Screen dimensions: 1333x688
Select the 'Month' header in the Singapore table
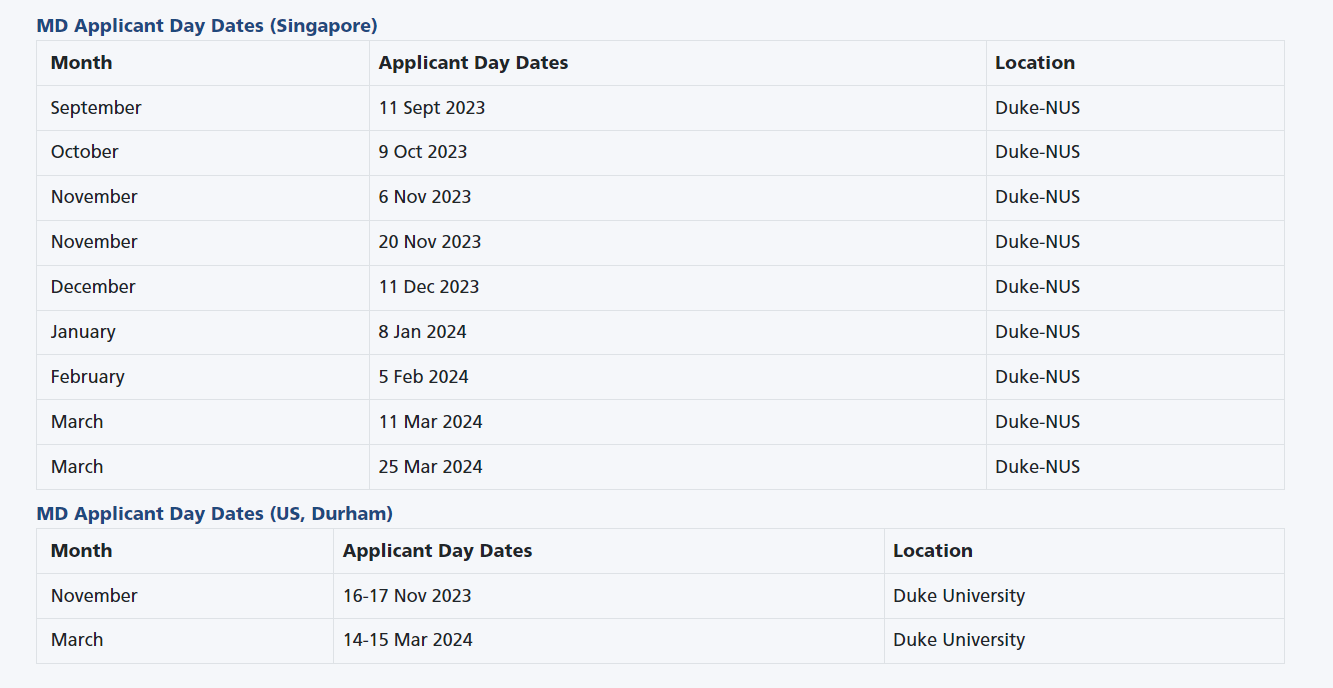point(81,63)
